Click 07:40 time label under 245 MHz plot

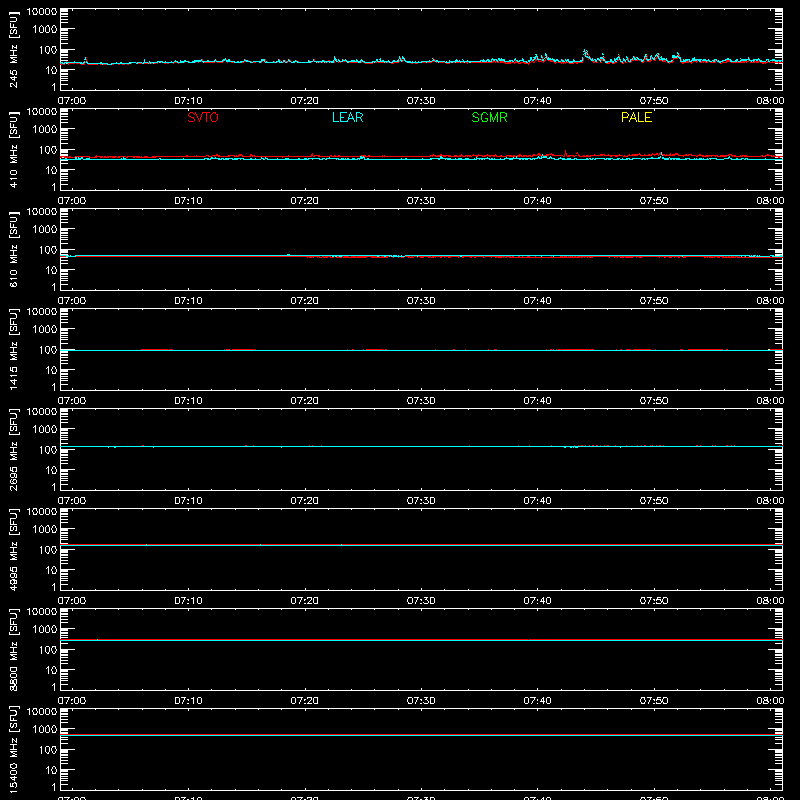click(x=537, y=101)
